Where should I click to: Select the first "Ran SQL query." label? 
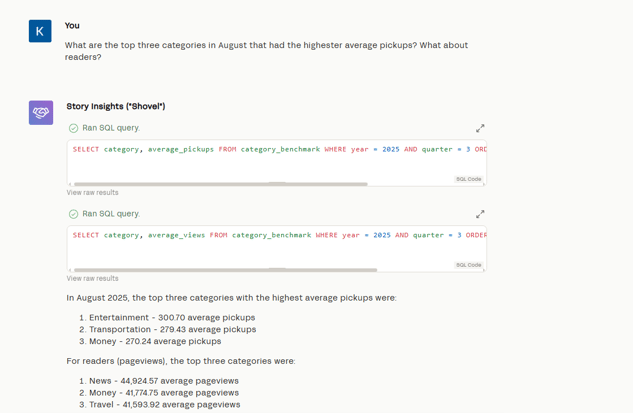coord(111,128)
